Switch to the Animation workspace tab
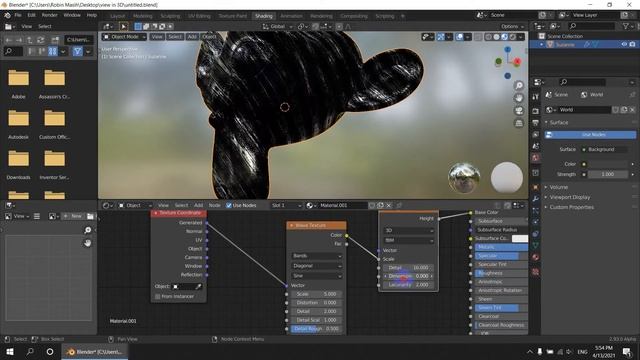The height and width of the screenshot is (360, 640). pos(291,16)
